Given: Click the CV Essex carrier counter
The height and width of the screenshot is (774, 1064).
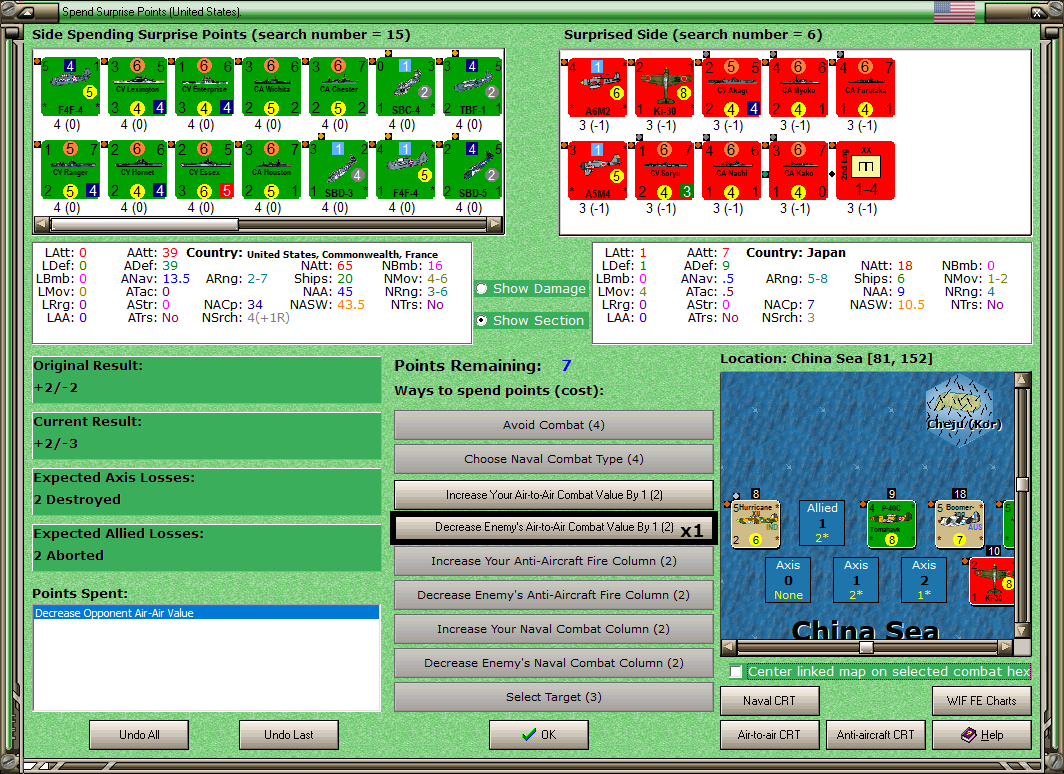Looking at the screenshot, I should [x=204, y=170].
